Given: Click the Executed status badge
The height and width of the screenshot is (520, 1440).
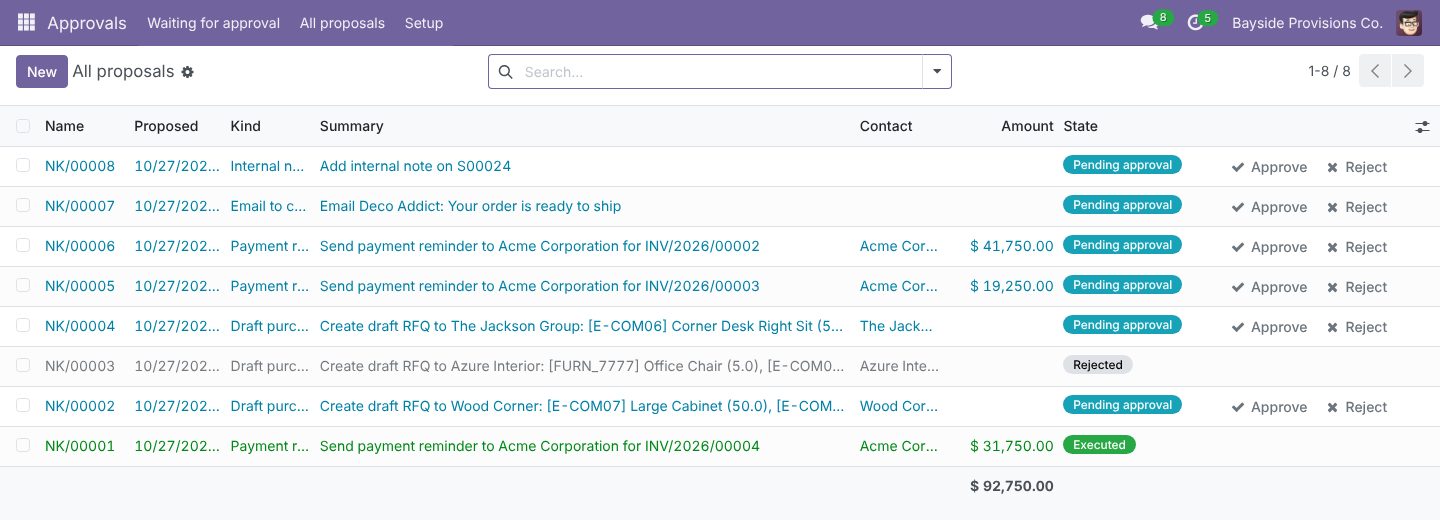Looking at the screenshot, I should pos(1099,445).
